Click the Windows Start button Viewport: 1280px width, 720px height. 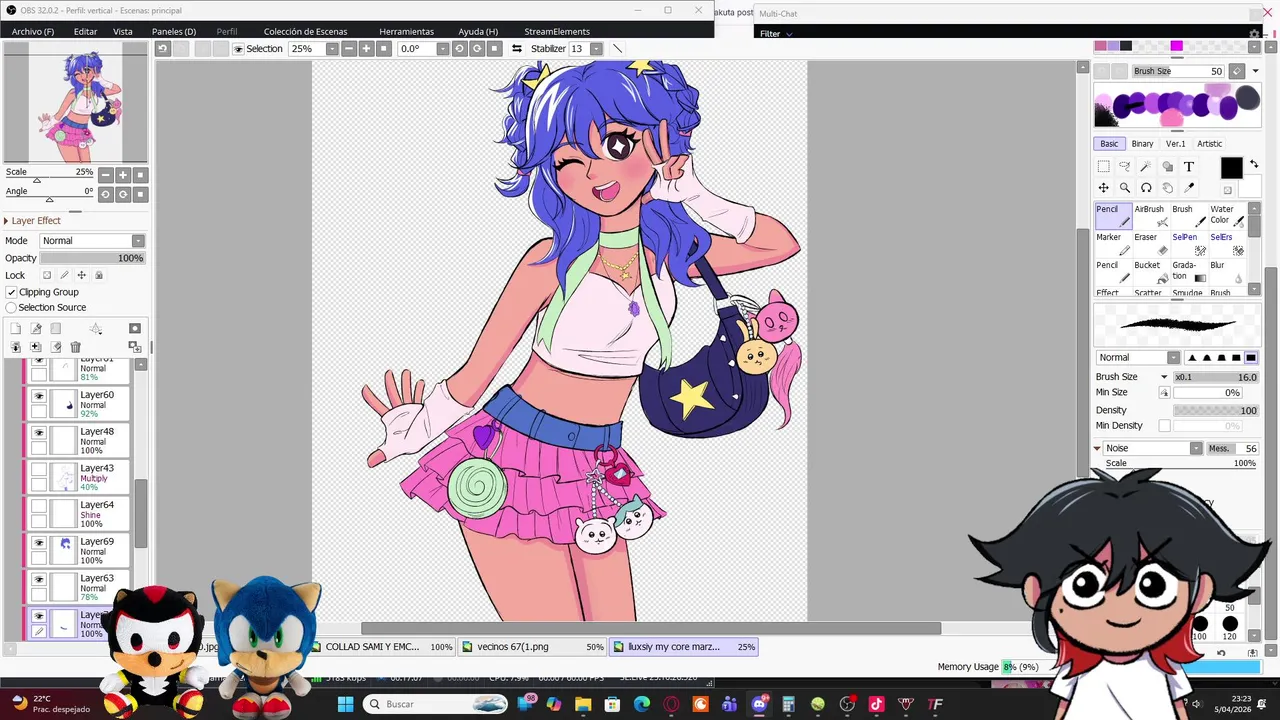point(345,704)
